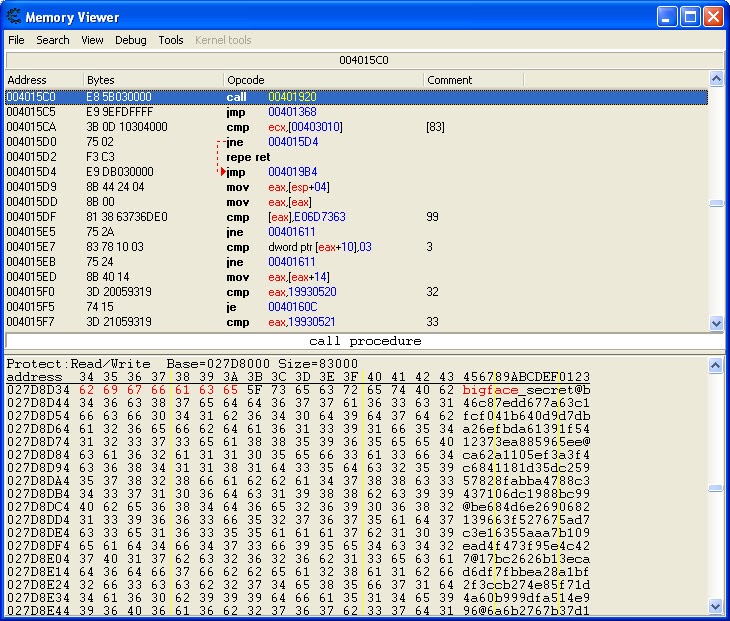Click the call target 00401920
The height and width of the screenshot is (621, 730).
[x=292, y=97]
